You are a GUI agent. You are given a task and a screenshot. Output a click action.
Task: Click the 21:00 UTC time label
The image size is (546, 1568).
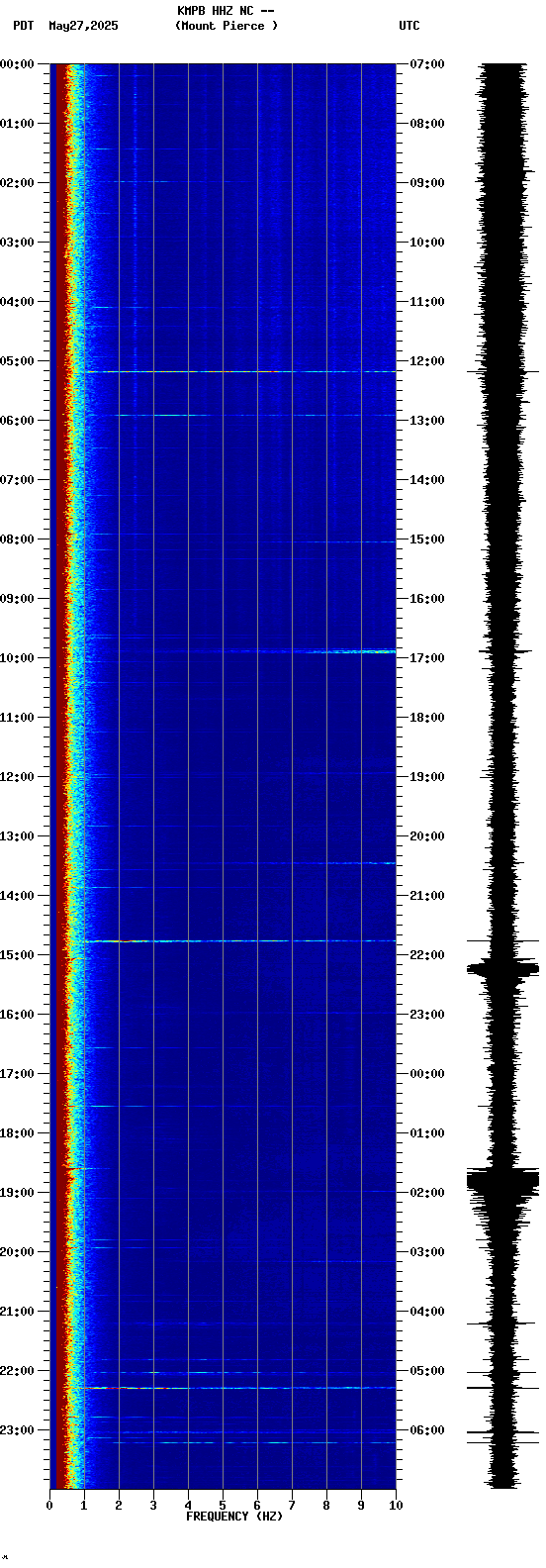(x=426, y=896)
